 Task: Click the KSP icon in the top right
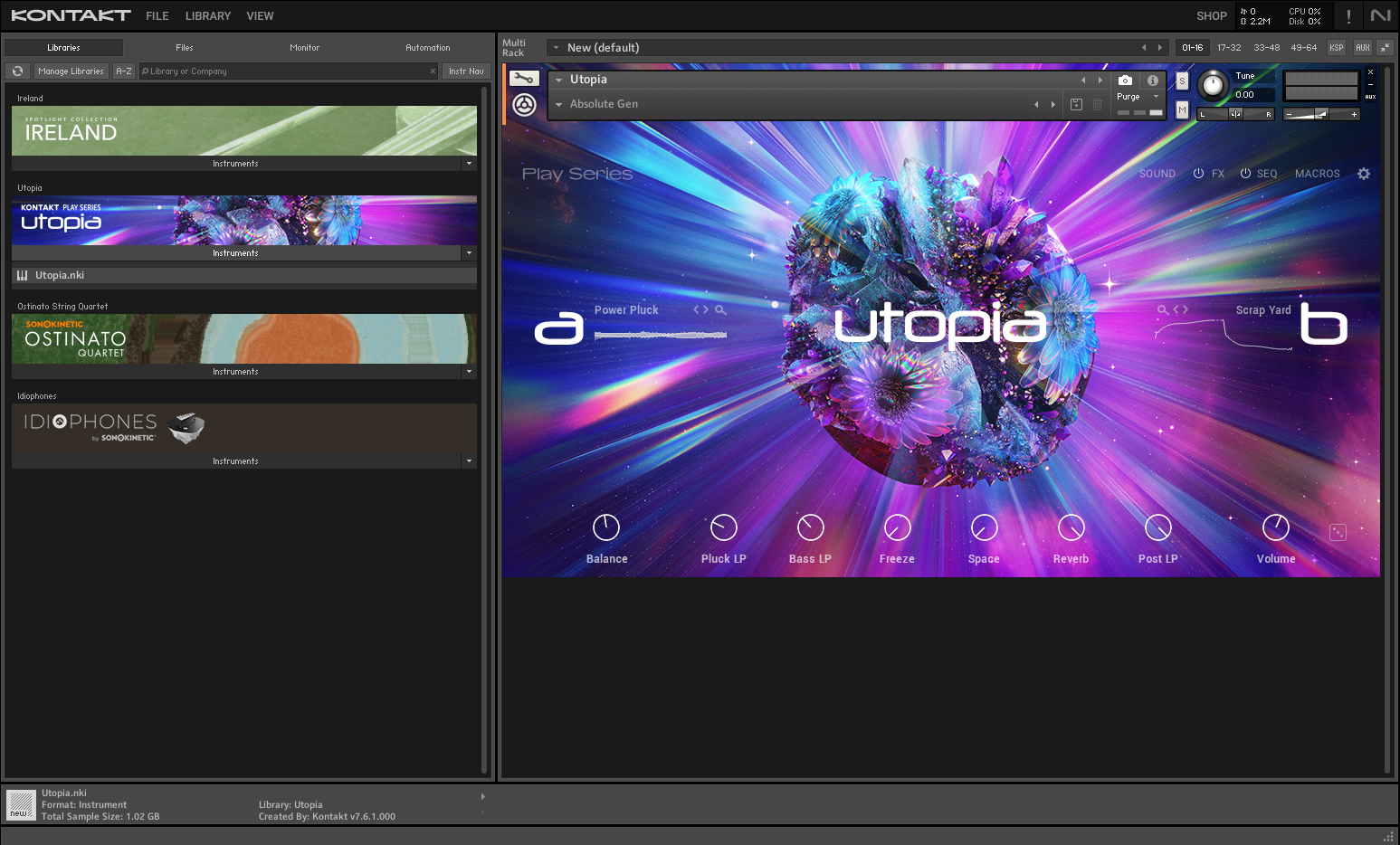[1337, 47]
